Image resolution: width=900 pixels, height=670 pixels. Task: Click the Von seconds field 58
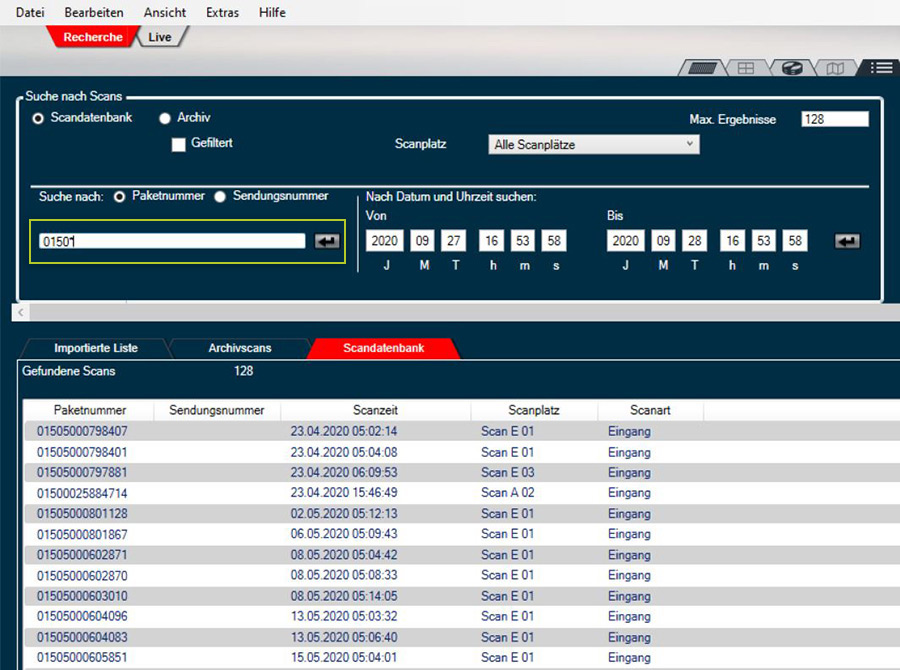coord(554,241)
